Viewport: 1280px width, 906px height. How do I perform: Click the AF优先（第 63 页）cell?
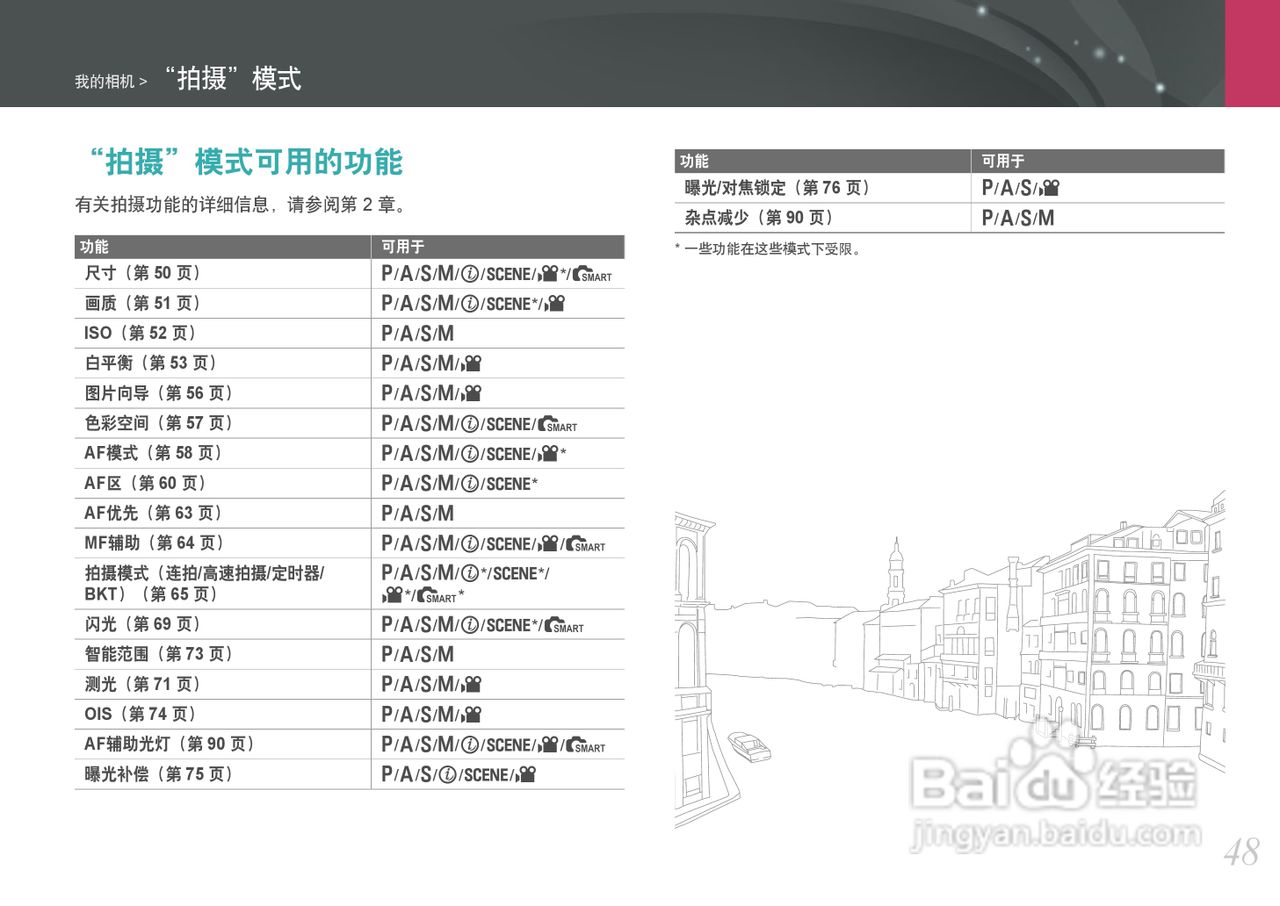tap(223, 514)
